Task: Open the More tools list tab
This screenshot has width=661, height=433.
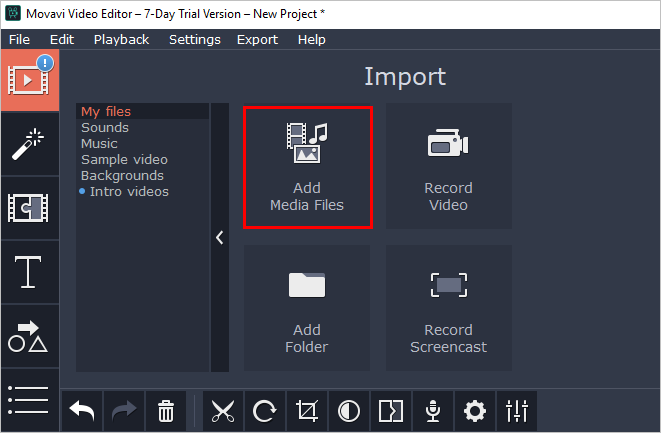Action: (30, 400)
